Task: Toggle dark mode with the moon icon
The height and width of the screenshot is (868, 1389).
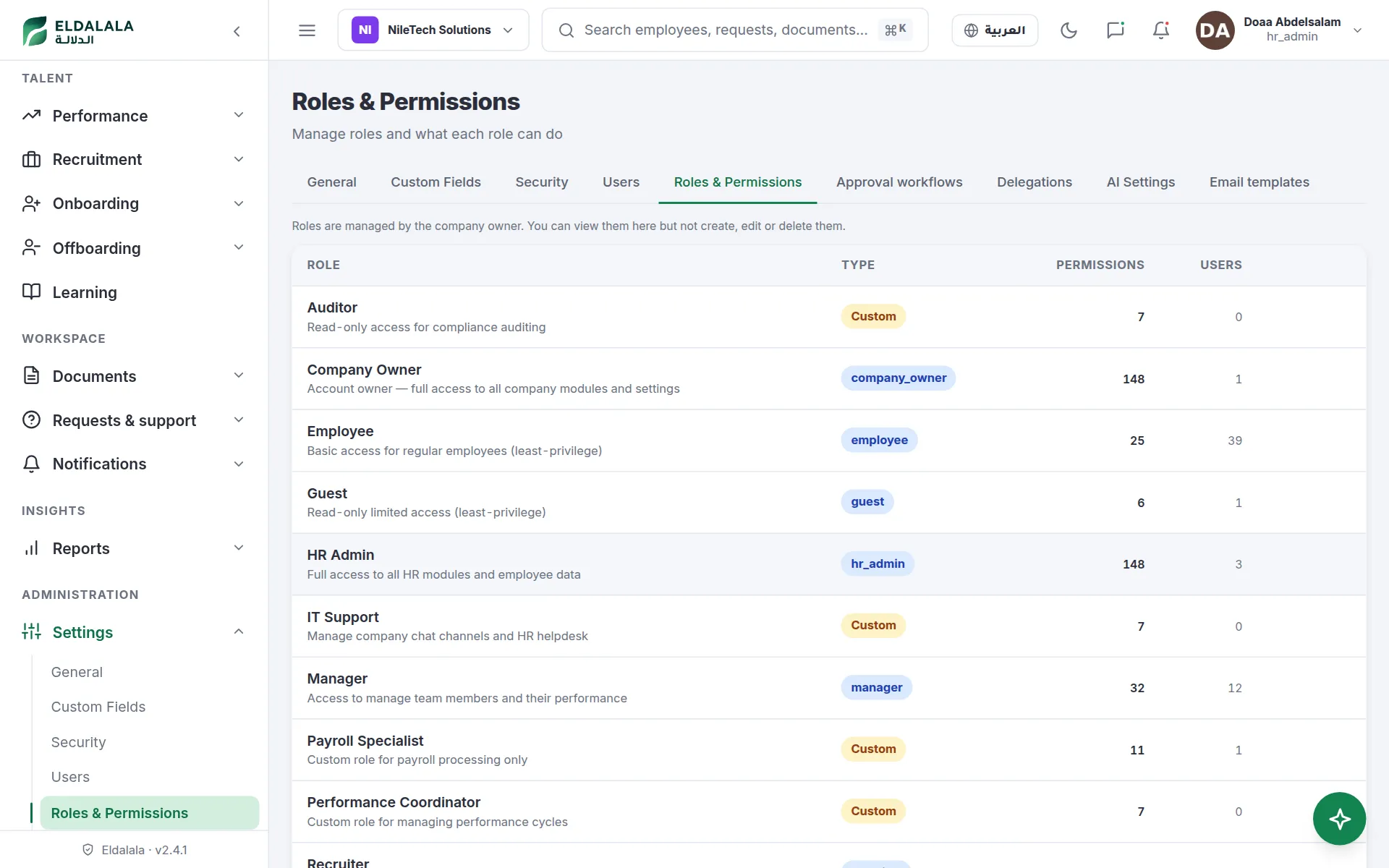Action: point(1069,30)
